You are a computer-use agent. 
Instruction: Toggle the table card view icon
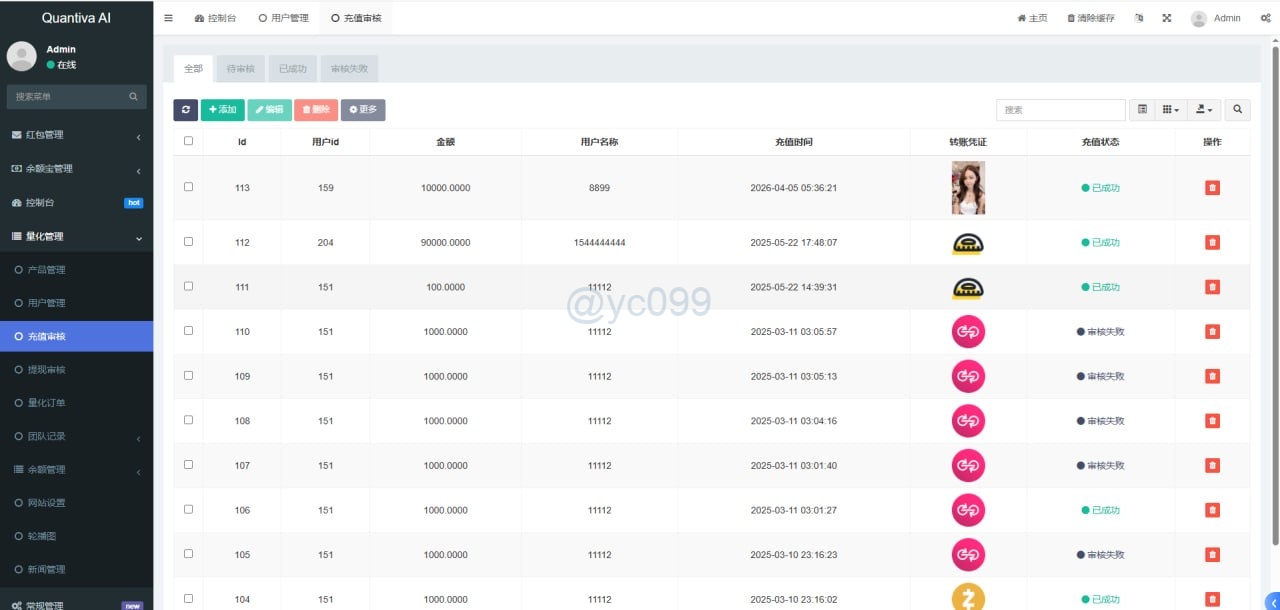1143,110
